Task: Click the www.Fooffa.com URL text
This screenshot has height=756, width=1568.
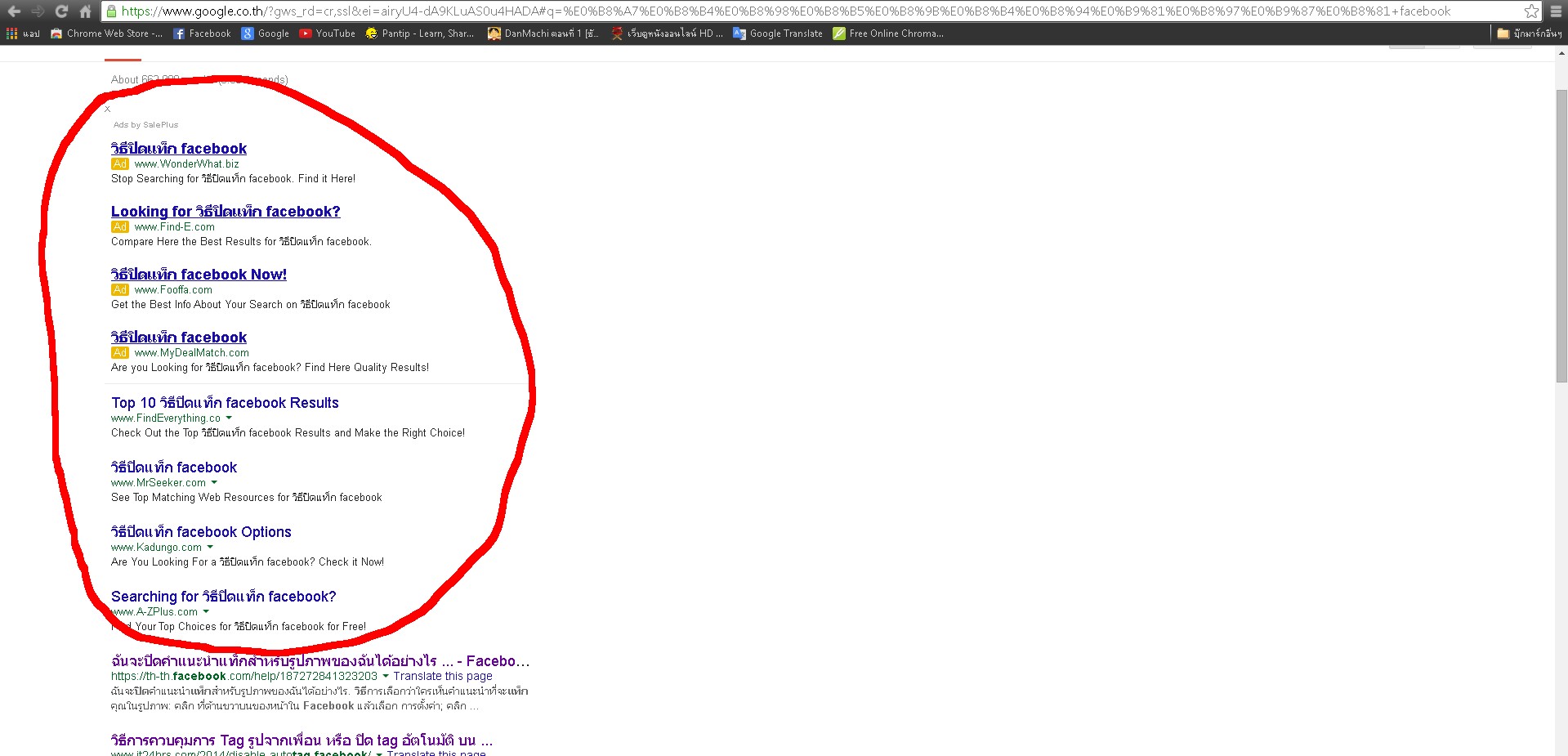Action: pos(173,290)
